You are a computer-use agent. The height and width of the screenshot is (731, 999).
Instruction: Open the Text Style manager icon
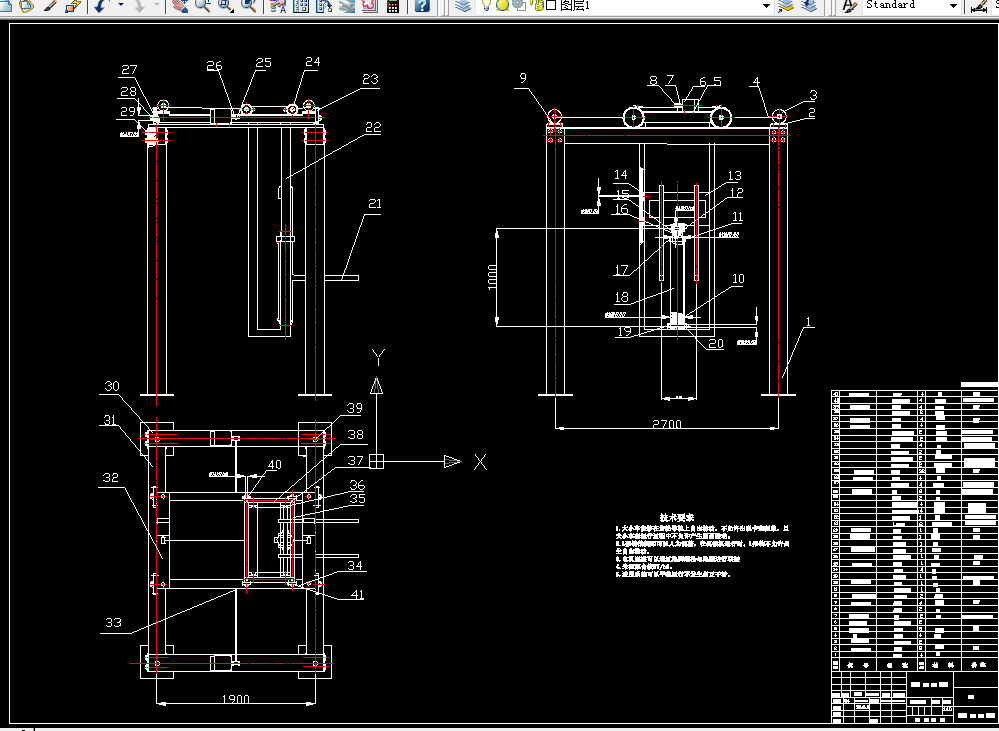click(x=849, y=6)
